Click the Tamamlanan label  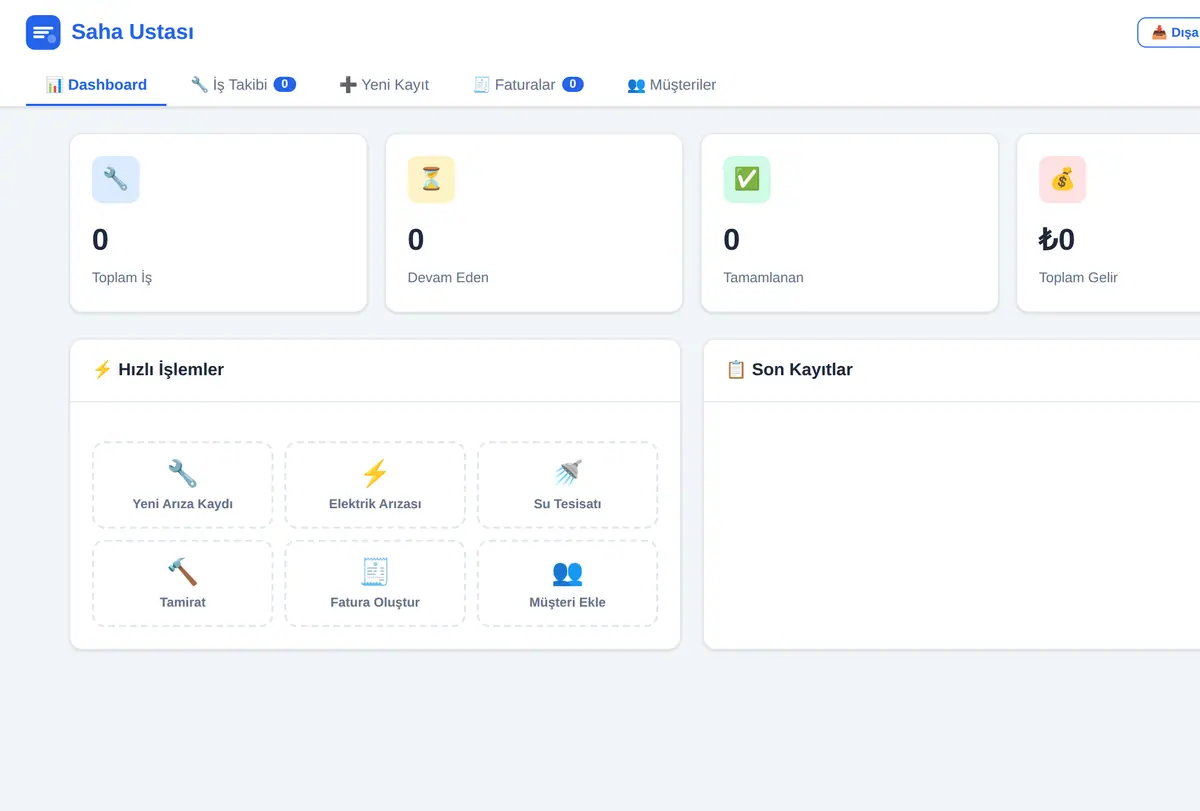pos(764,277)
